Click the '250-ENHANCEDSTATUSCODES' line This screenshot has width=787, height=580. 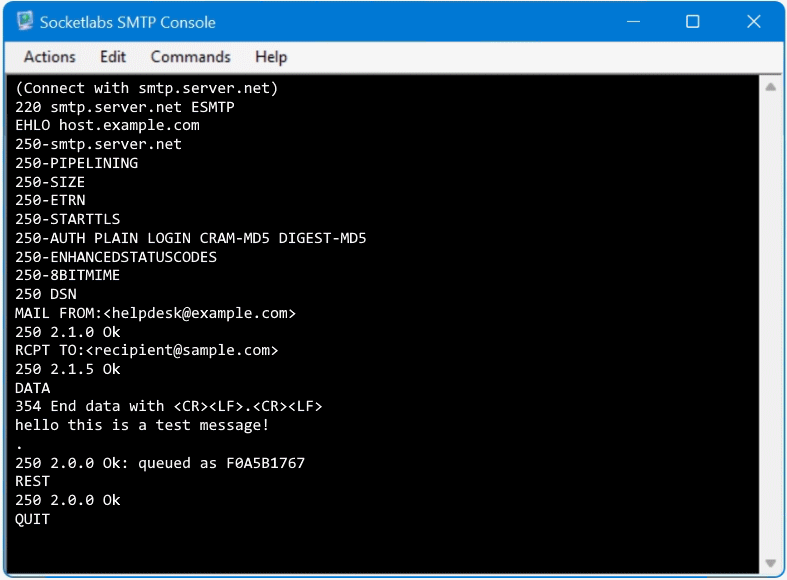coord(116,257)
